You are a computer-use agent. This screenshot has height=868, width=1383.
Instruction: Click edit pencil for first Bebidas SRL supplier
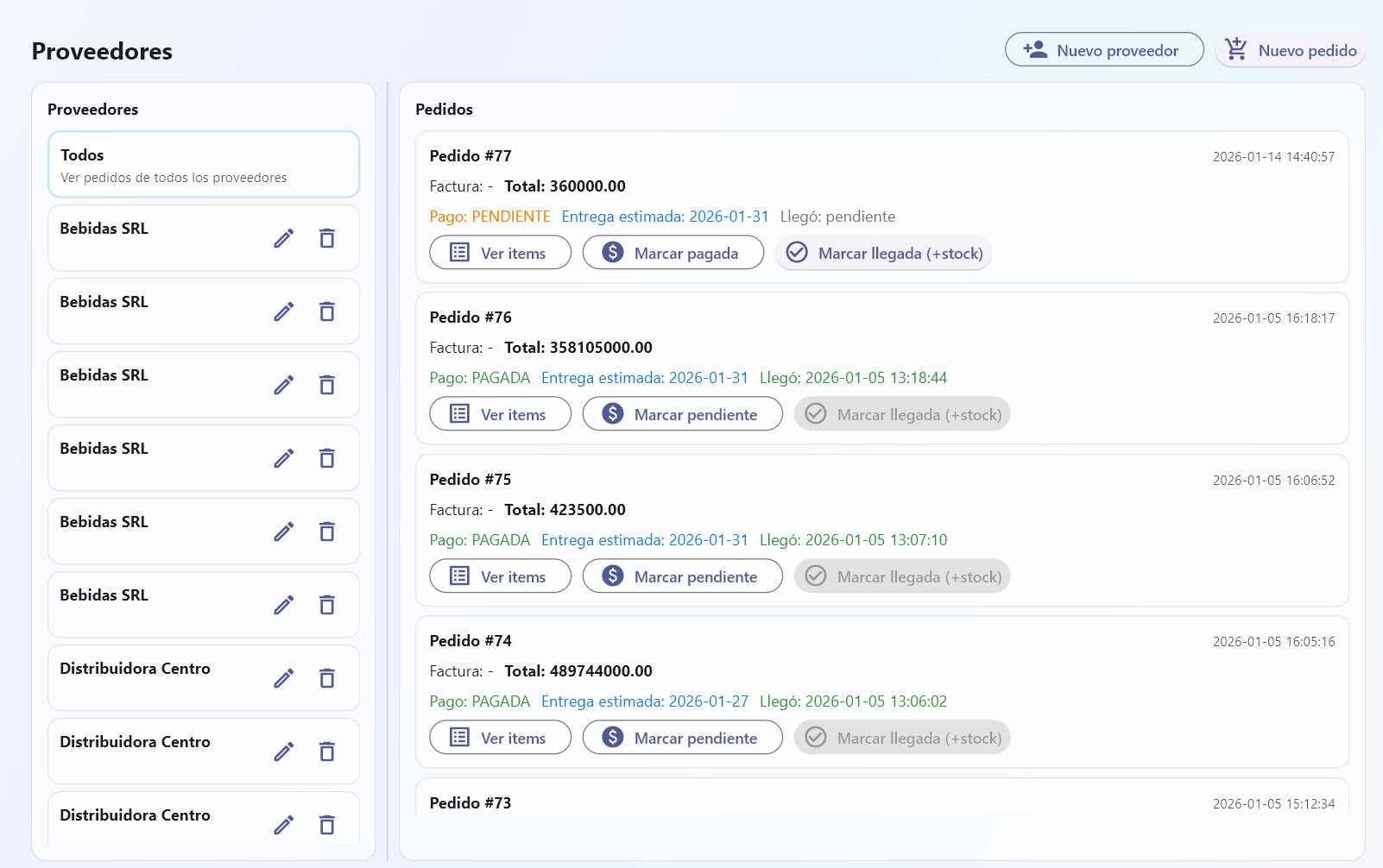click(x=284, y=238)
